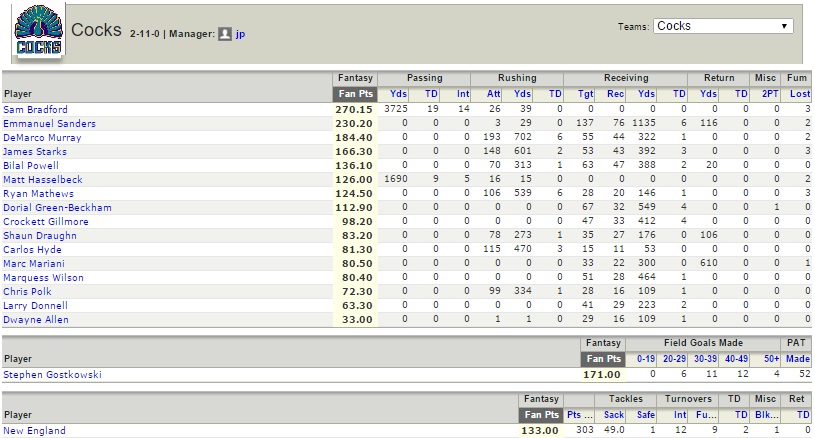Sort by Rushing Att column

point(494,94)
